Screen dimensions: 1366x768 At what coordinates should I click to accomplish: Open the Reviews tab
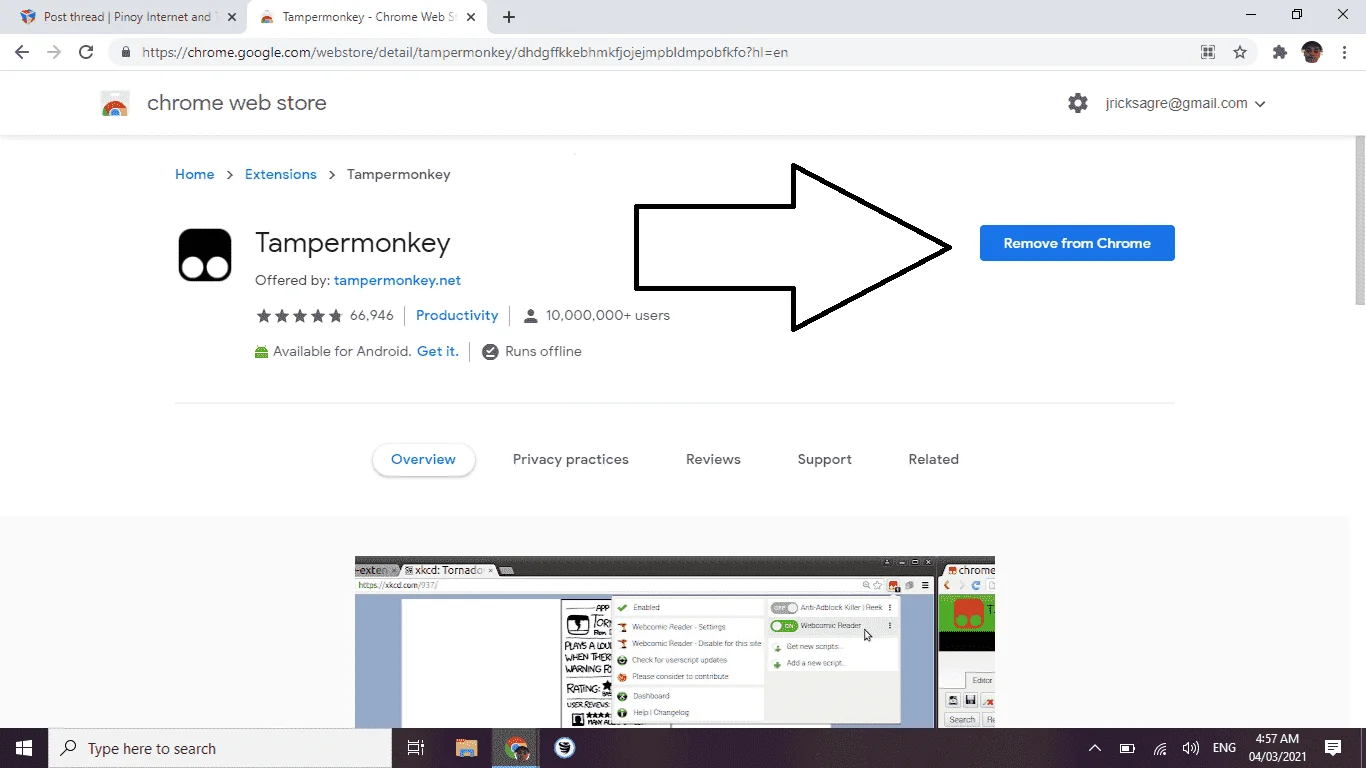pyautogui.click(x=713, y=460)
